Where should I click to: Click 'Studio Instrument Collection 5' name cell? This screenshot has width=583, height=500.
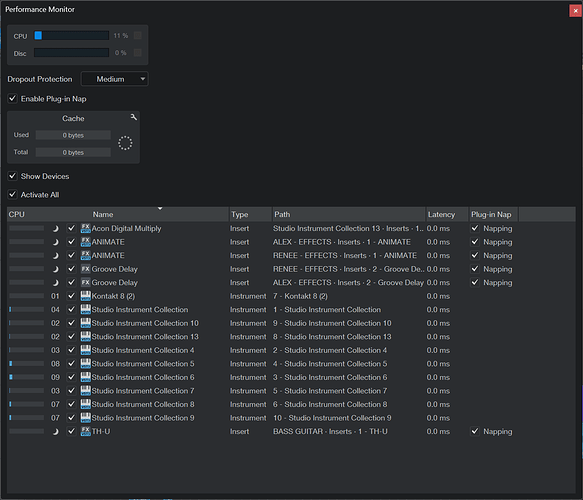click(143, 364)
